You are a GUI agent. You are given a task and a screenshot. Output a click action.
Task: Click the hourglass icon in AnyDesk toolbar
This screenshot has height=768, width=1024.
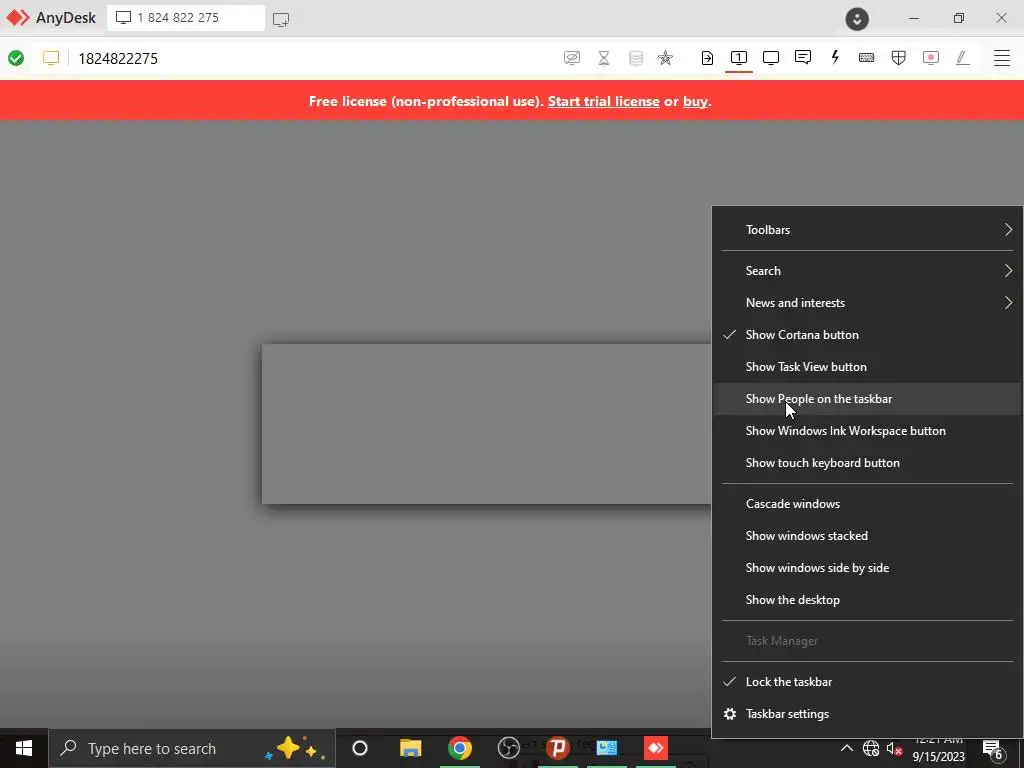604,58
